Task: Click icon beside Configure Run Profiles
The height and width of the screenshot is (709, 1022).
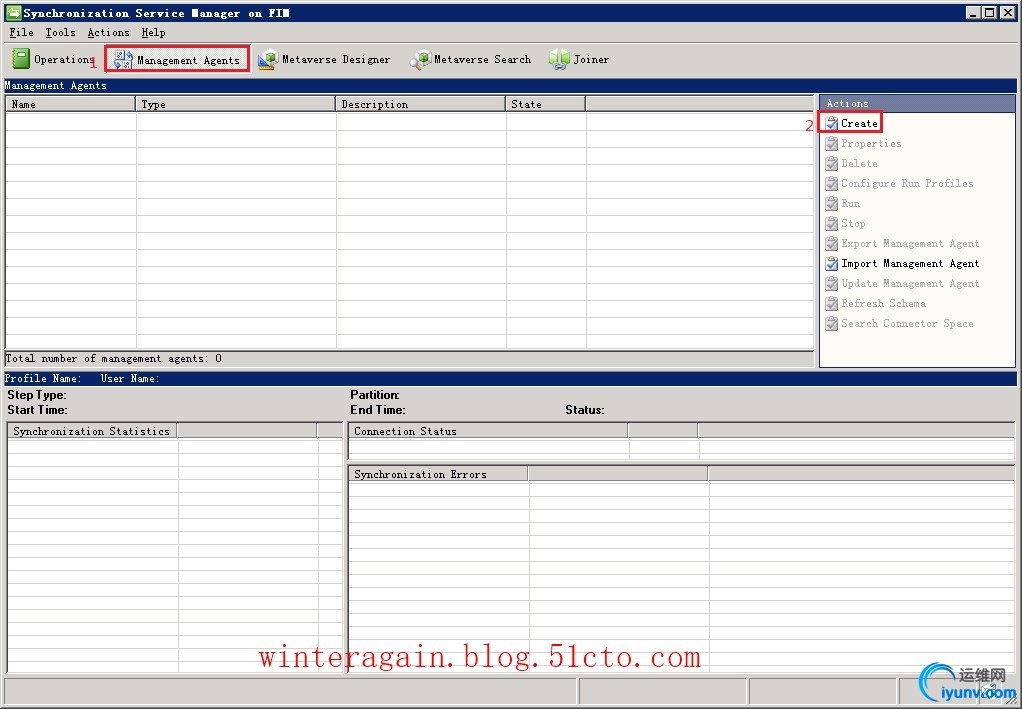Action: pos(831,184)
